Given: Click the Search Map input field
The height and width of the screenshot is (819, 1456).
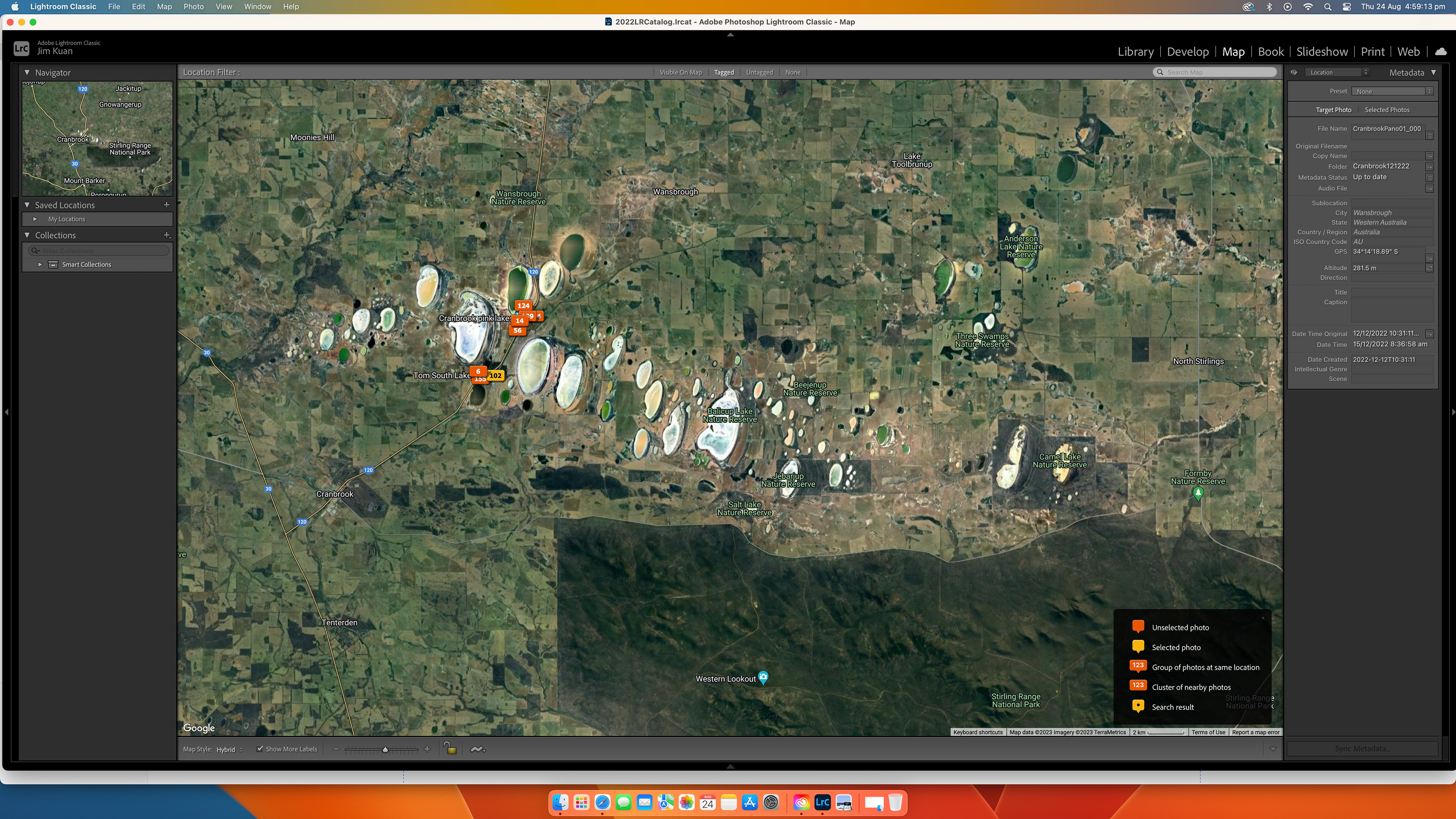Looking at the screenshot, I should pyautogui.click(x=1214, y=72).
